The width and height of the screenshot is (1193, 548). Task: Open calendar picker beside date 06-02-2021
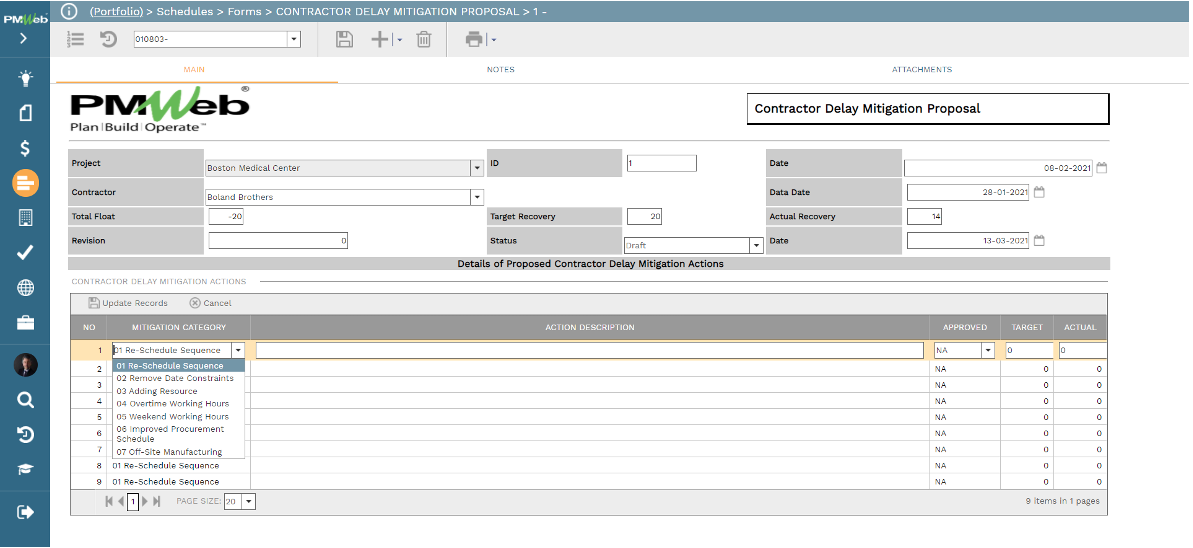click(x=1101, y=168)
